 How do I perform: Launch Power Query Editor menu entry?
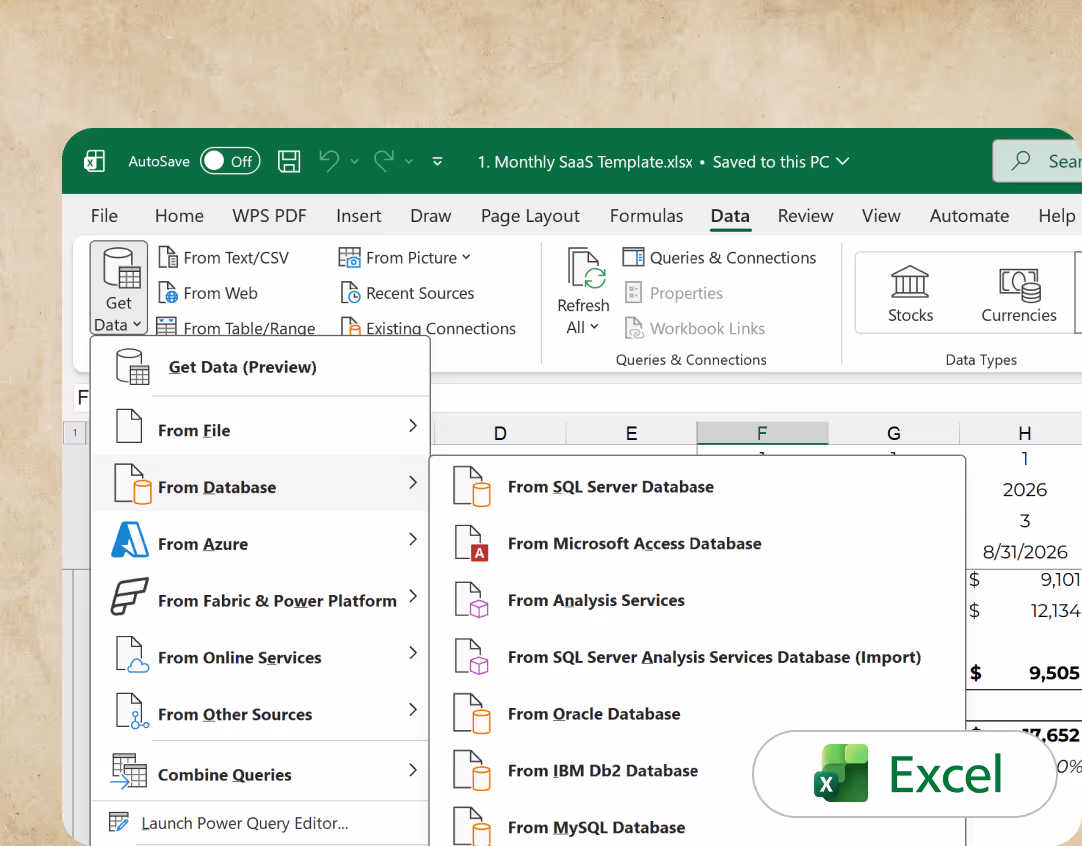pyautogui.click(x=260, y=823)
